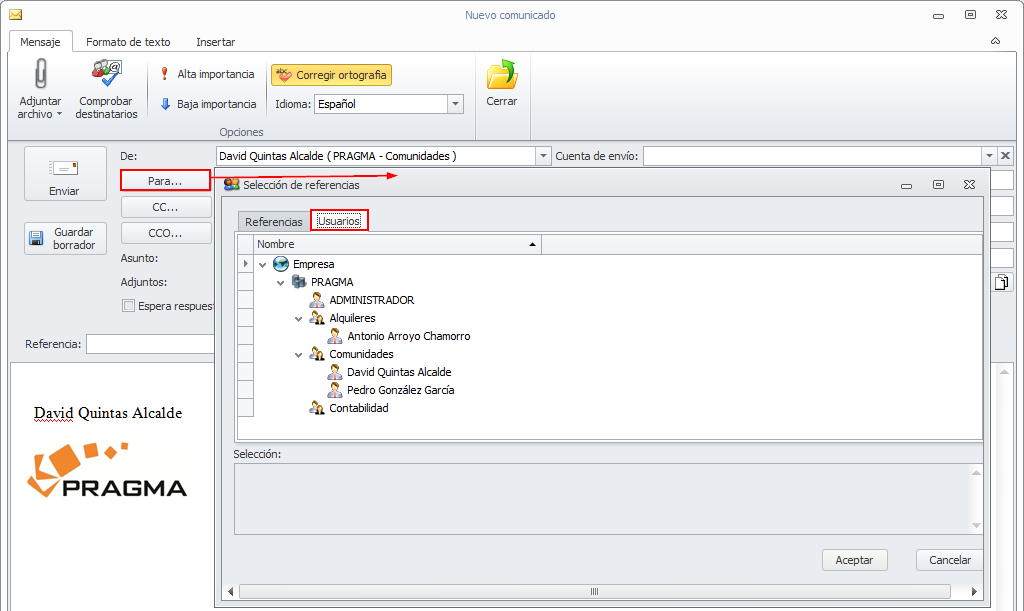Click the Contabilidad group icon

click(317, 408)
